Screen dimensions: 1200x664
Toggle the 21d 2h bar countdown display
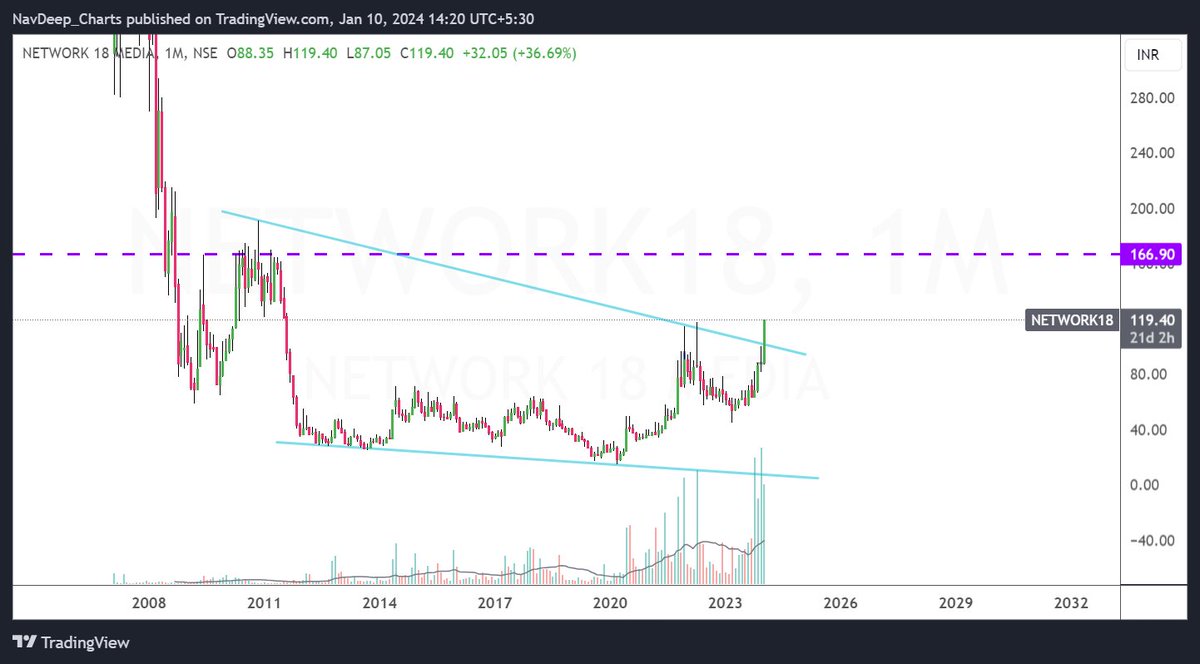click(1150, 338)
